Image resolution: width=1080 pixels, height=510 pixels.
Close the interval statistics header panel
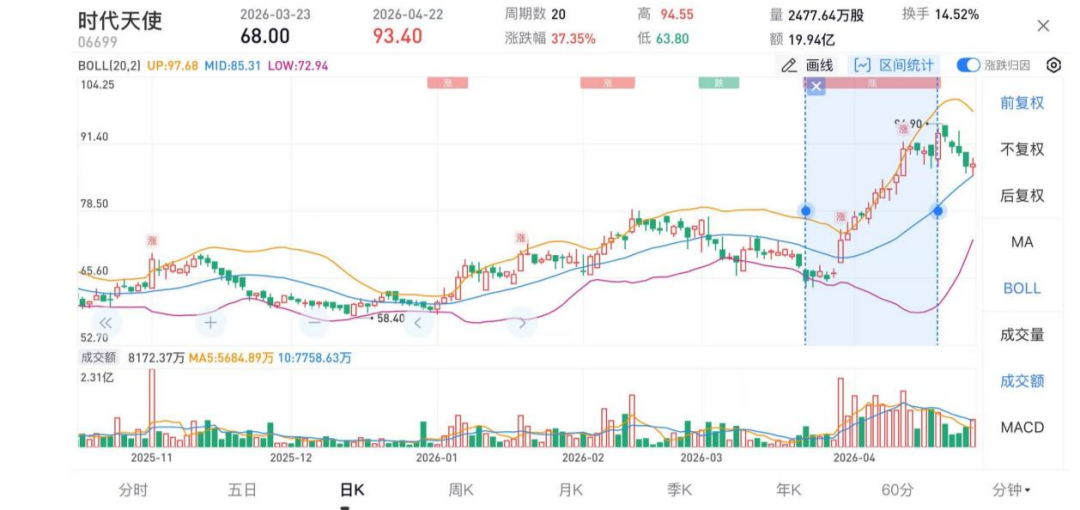click(x=1043, y=26)
